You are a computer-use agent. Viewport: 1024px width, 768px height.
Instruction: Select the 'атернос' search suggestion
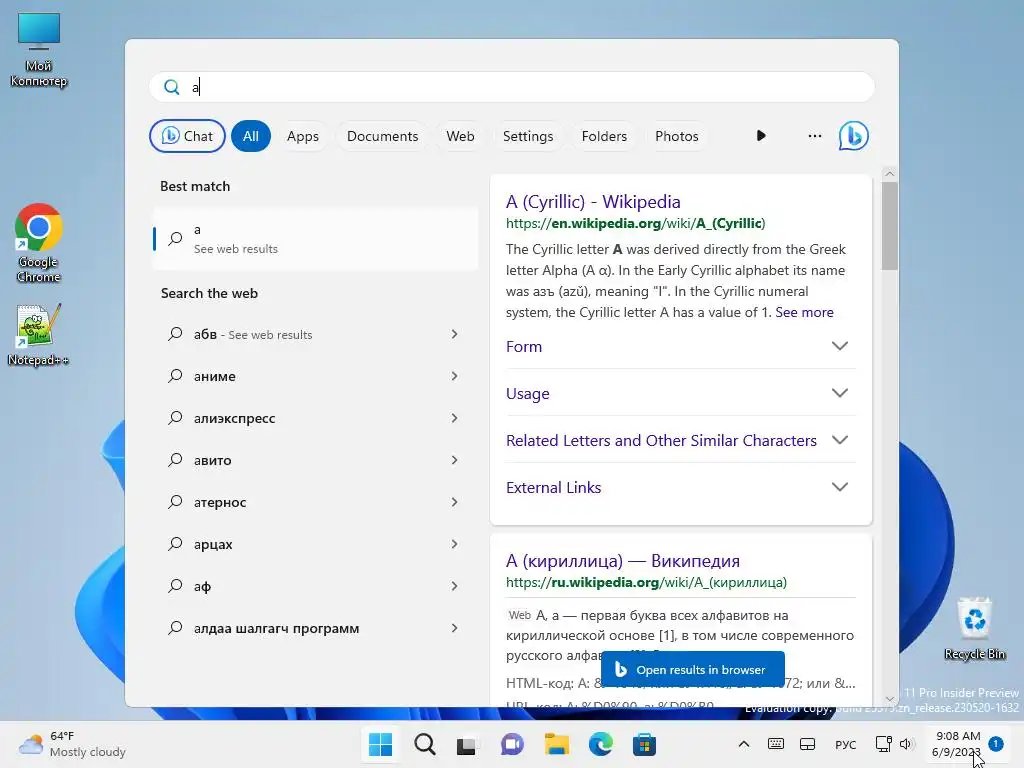pyautogui.click(x=315, y=502)
